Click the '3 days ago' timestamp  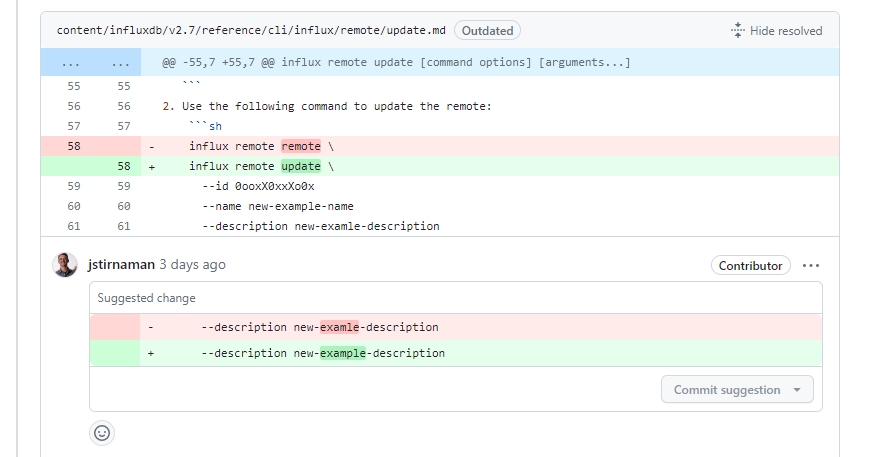point(192,264)
